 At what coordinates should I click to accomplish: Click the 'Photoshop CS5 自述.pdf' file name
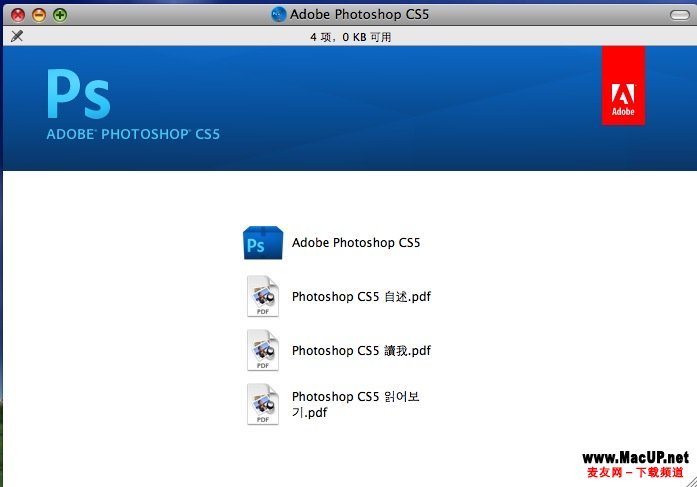(x=361, y=296)
